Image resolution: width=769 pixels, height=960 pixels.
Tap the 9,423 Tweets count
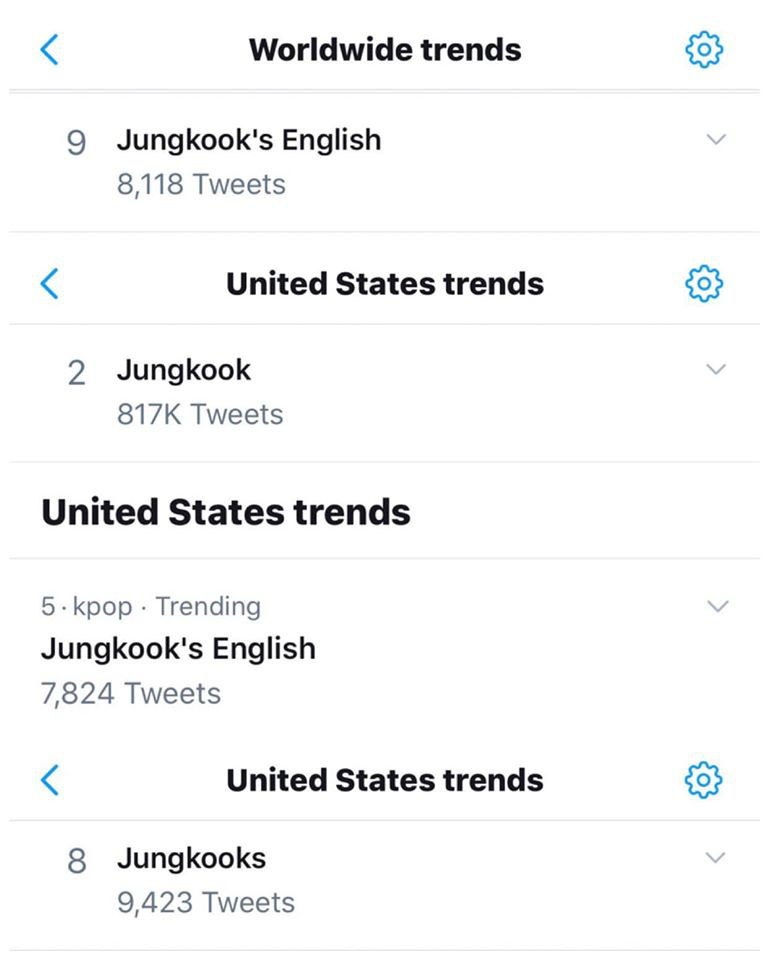point(206,902)
